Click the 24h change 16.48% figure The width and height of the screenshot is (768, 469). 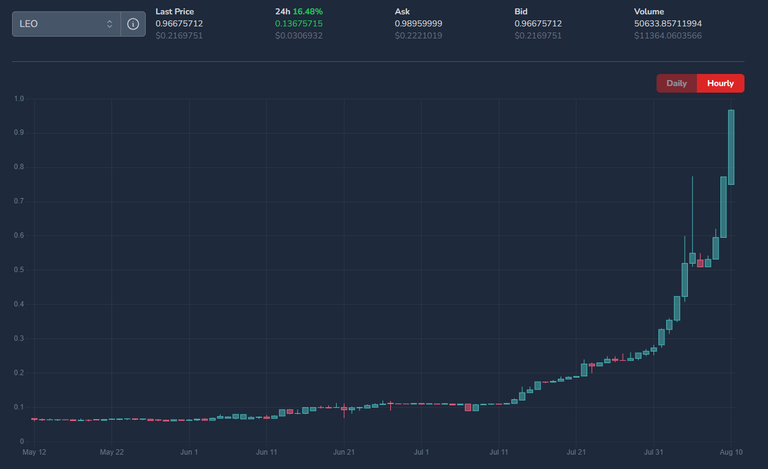point(308,11)
